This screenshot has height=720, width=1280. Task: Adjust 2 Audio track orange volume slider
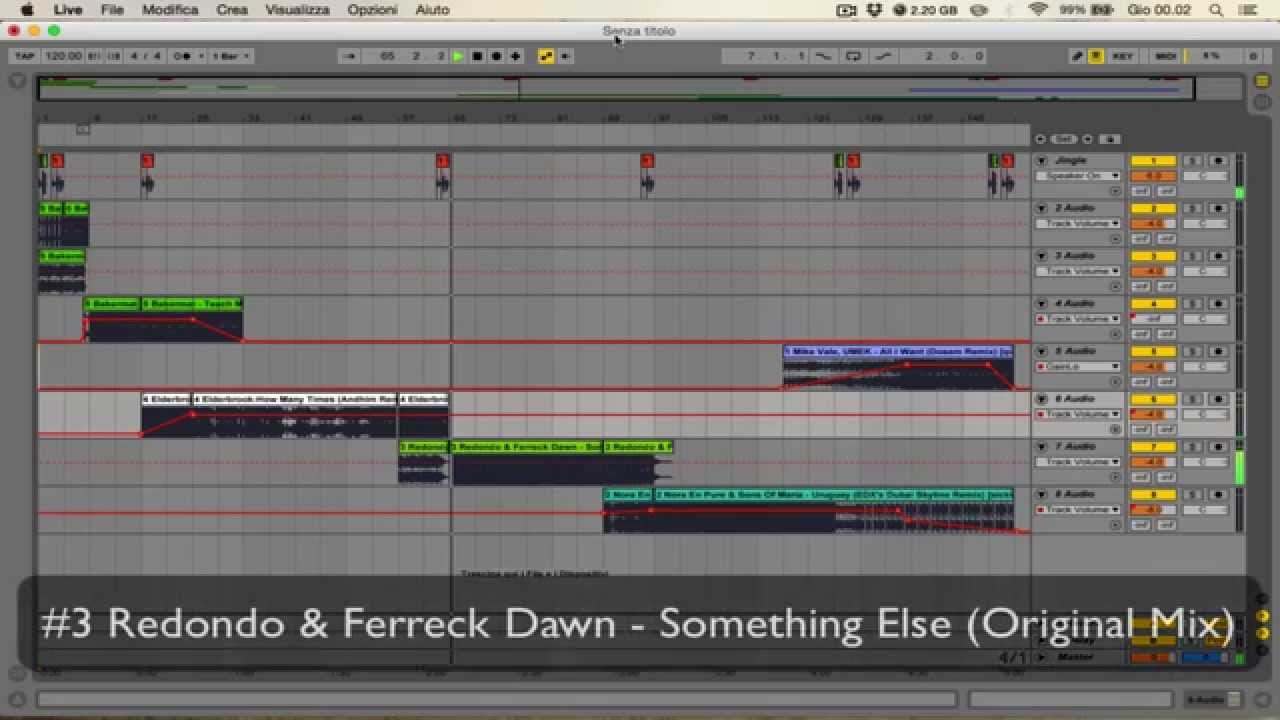(x=1152, y=224)
